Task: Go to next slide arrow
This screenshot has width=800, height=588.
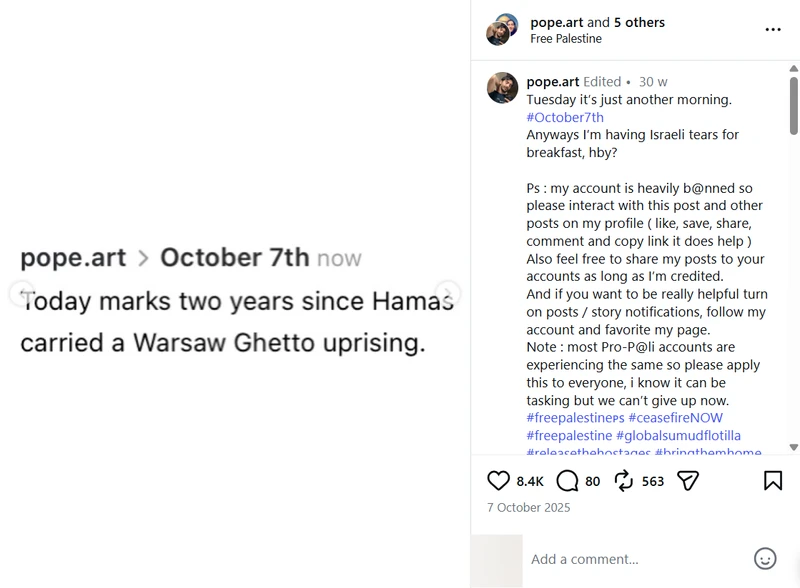Action: (x=447, y=293)
